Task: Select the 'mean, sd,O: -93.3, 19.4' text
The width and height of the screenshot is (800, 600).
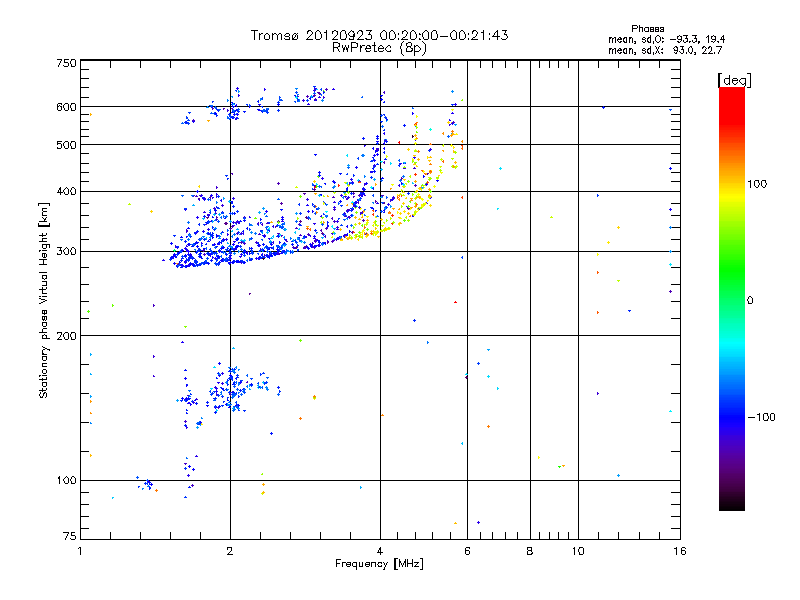Action: tap(666, 39)
